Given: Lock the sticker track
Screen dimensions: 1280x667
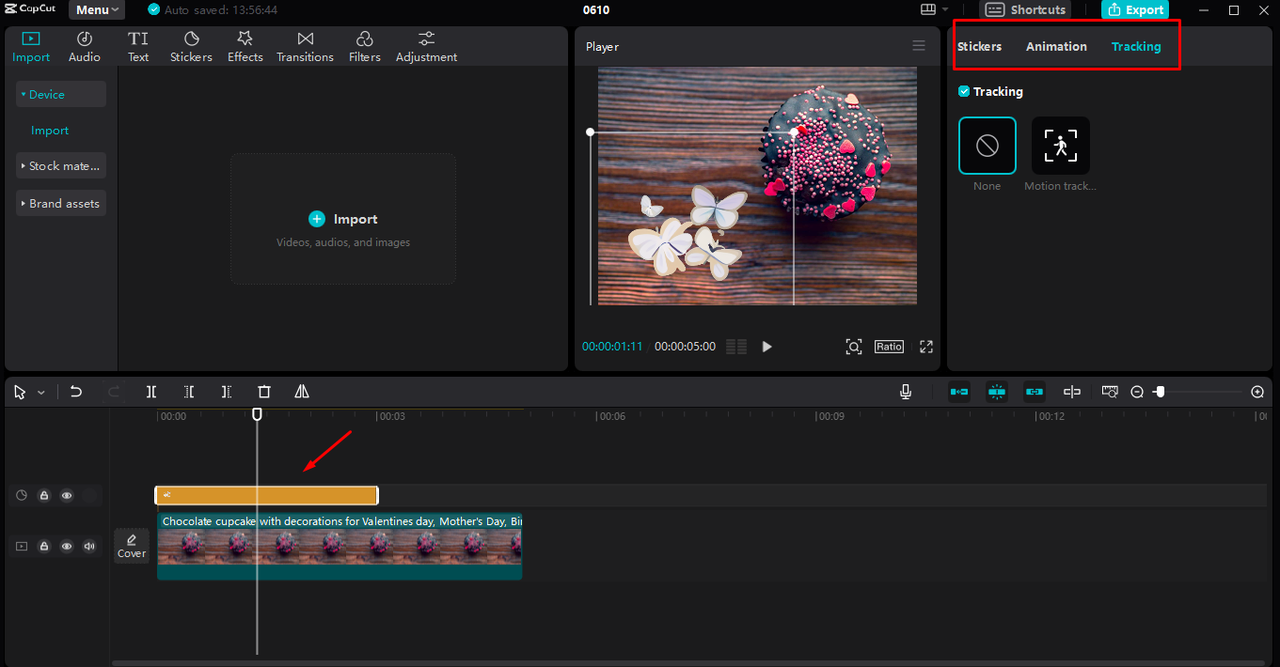Looking at the screenshot, I should (x=44, y=495).
